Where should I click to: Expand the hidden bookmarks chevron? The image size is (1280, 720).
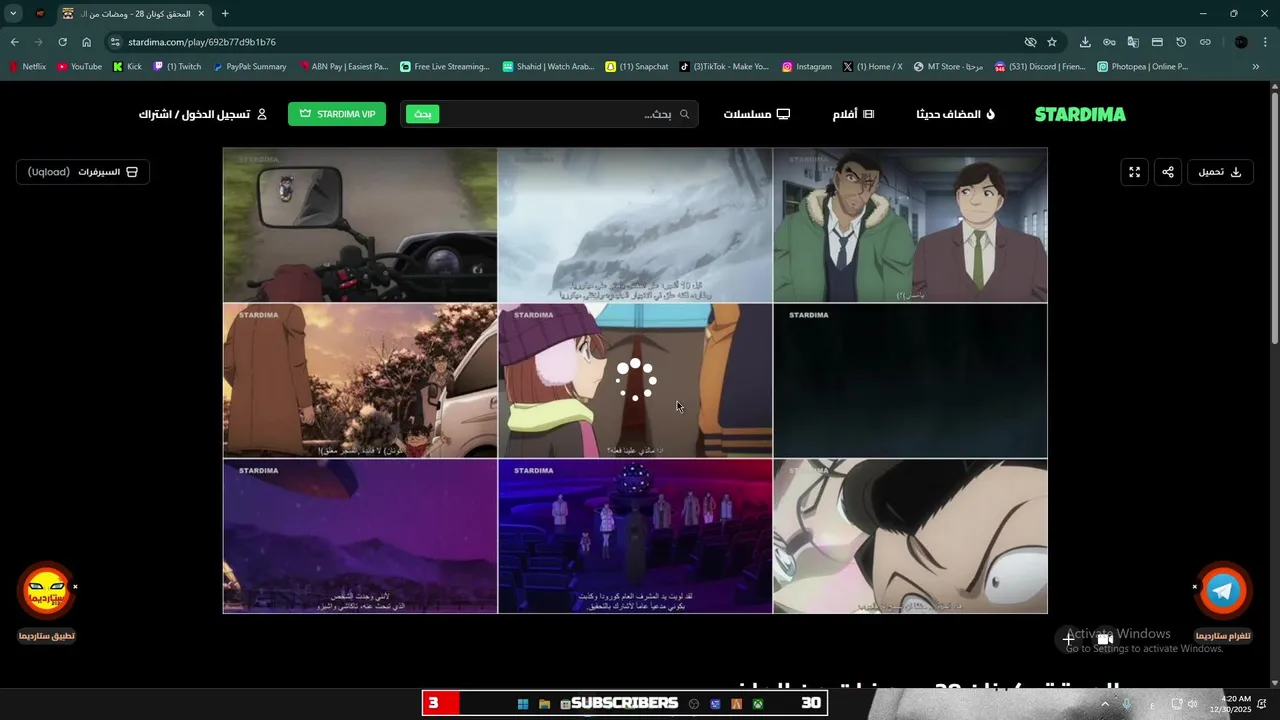point(1256,67)
